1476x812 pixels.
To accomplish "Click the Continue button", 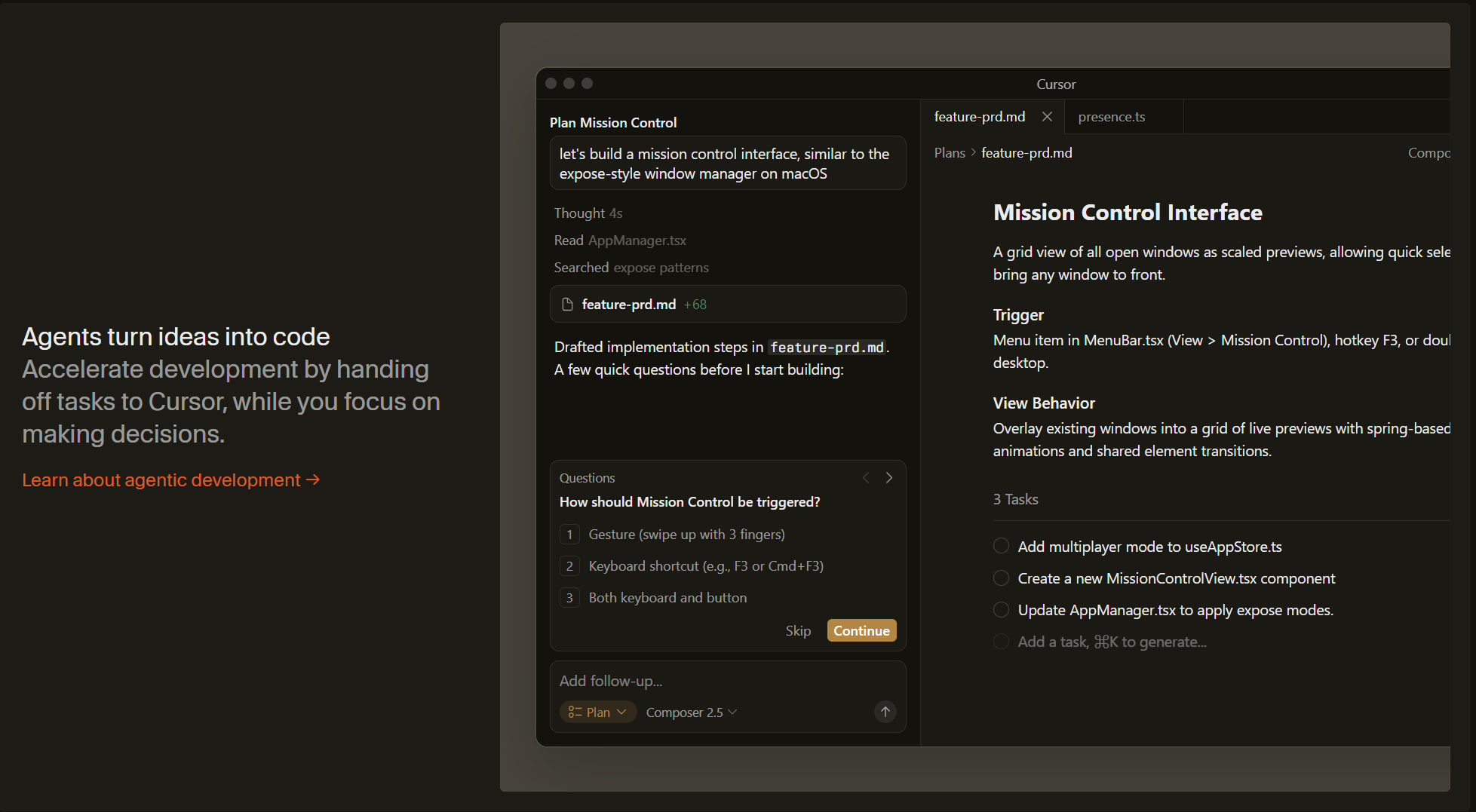I will tap(861, 630).
